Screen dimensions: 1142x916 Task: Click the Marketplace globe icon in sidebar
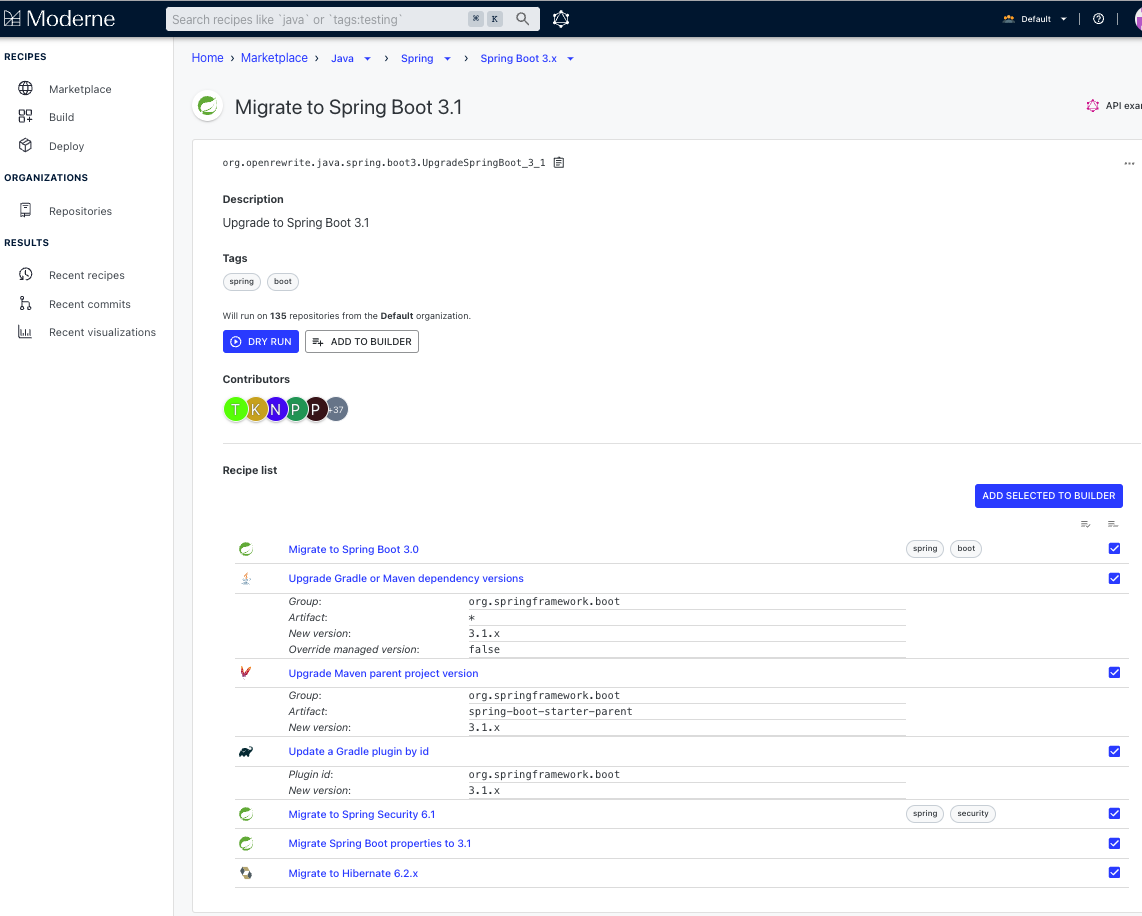25,88
